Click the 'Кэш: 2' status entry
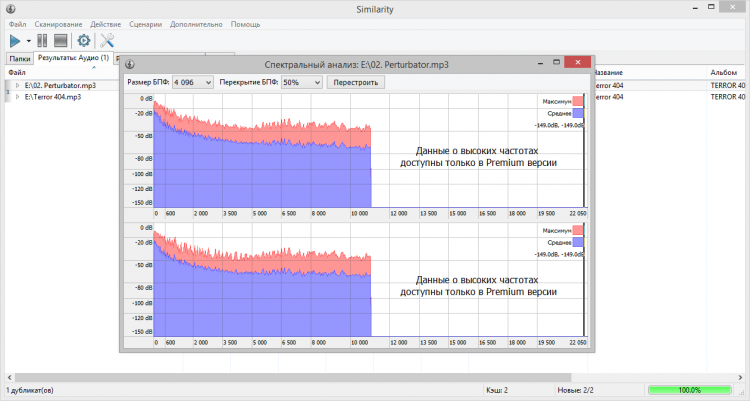Viewport: 750px width, 401px height. tap(497, 390)
